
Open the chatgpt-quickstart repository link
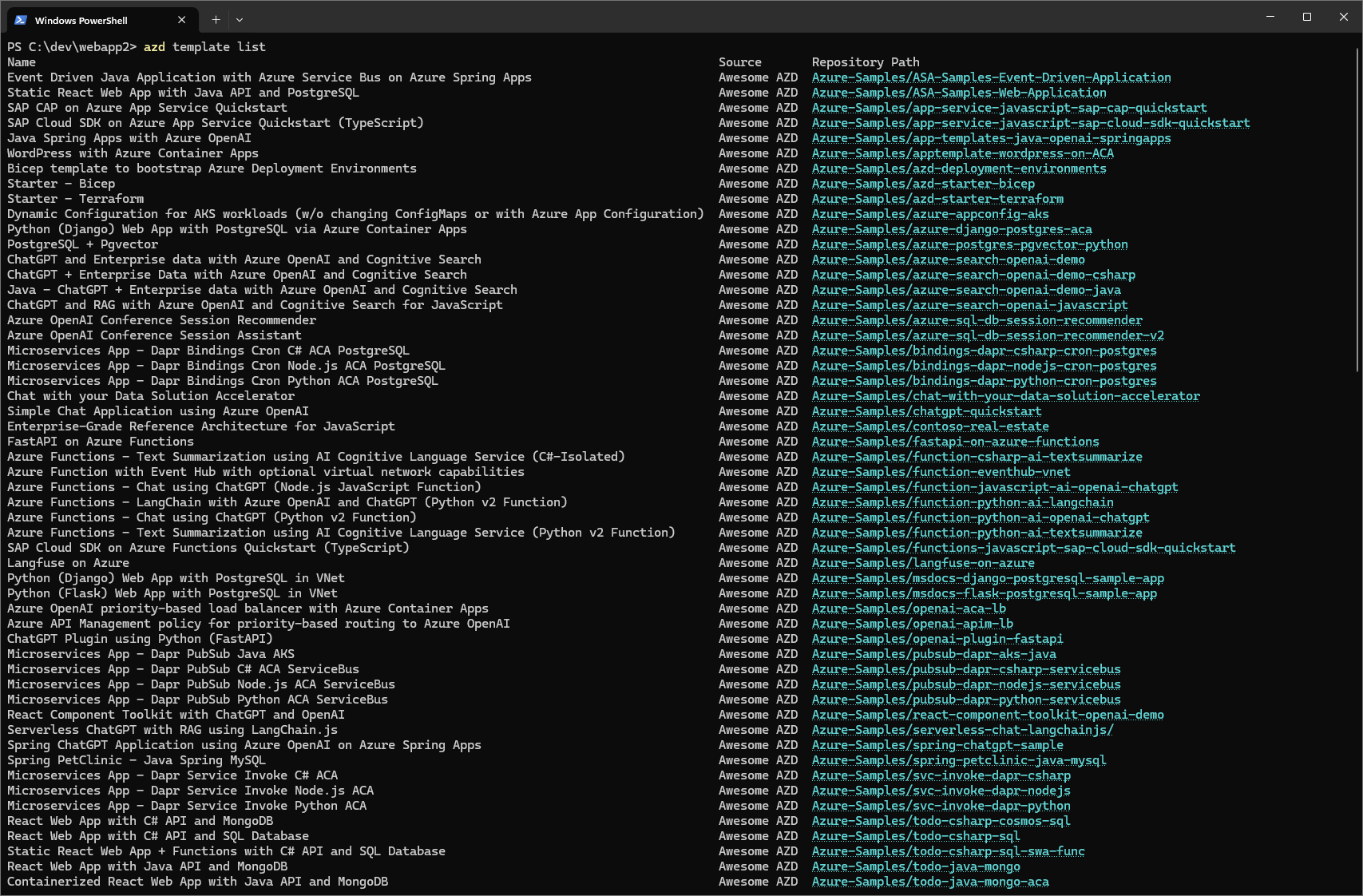926,411
